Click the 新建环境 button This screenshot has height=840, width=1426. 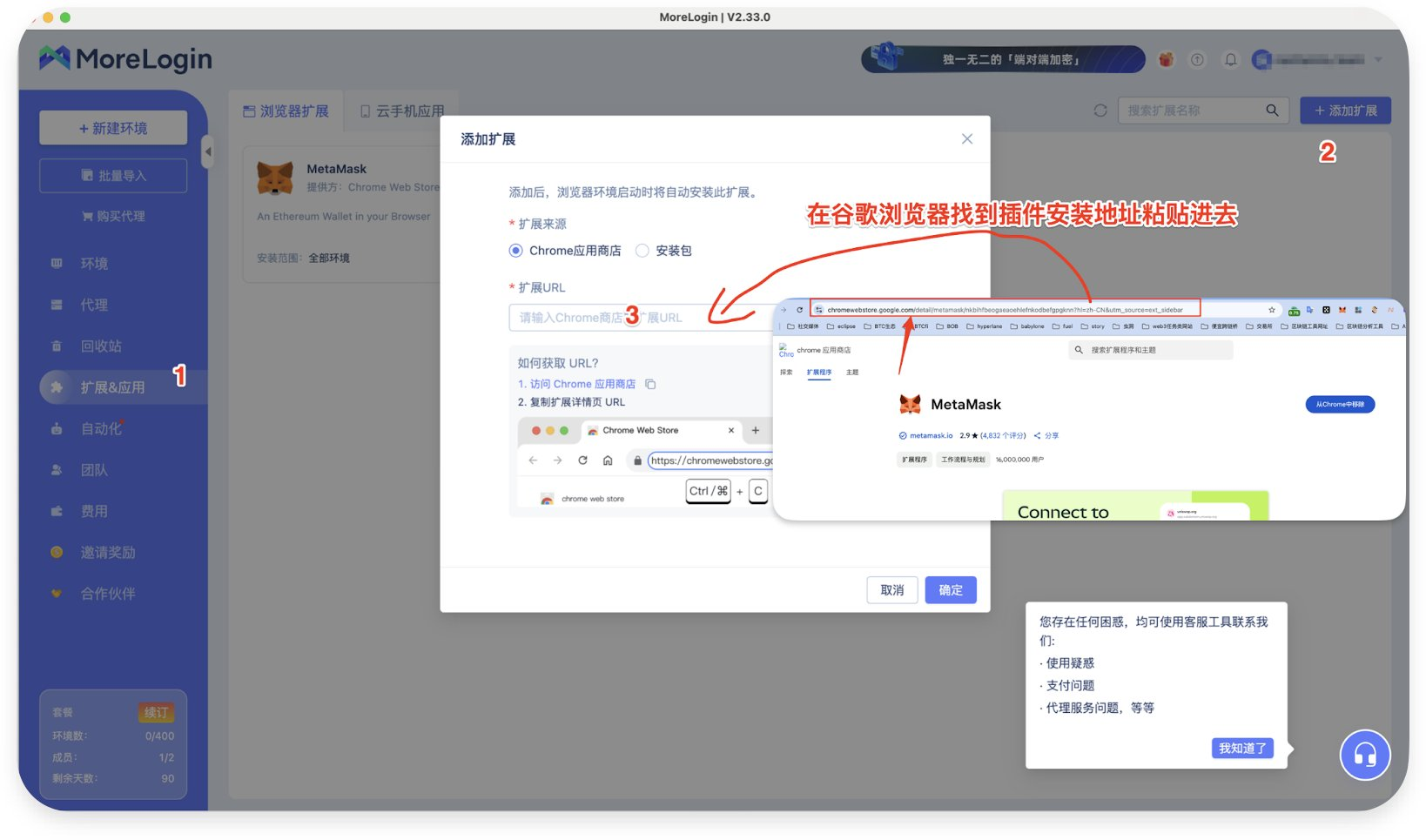pos(113,128)
